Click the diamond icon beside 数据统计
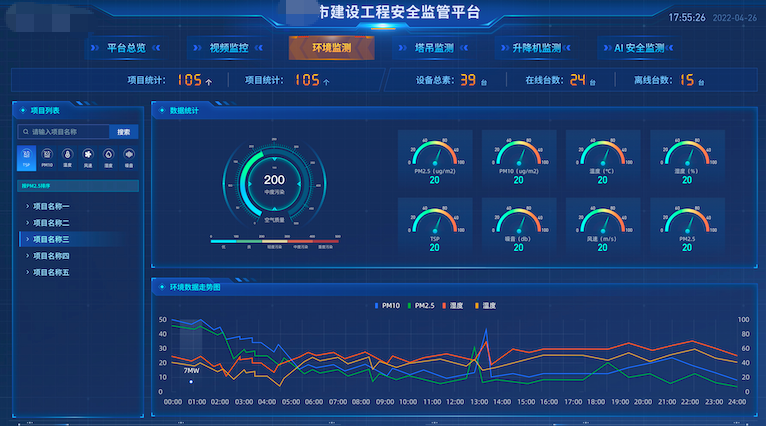766x426 pixels. pos(162,111)
